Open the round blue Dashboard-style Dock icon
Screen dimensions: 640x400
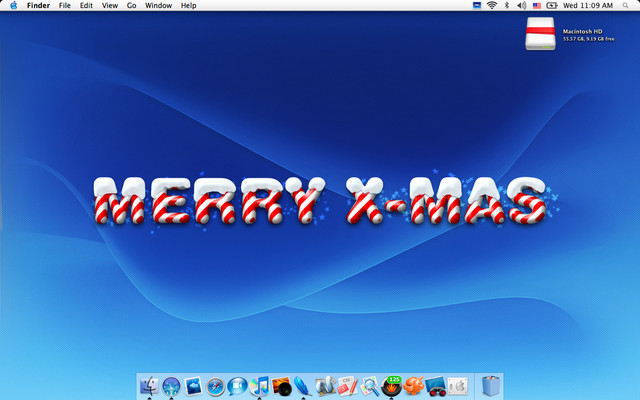[171, 386]
